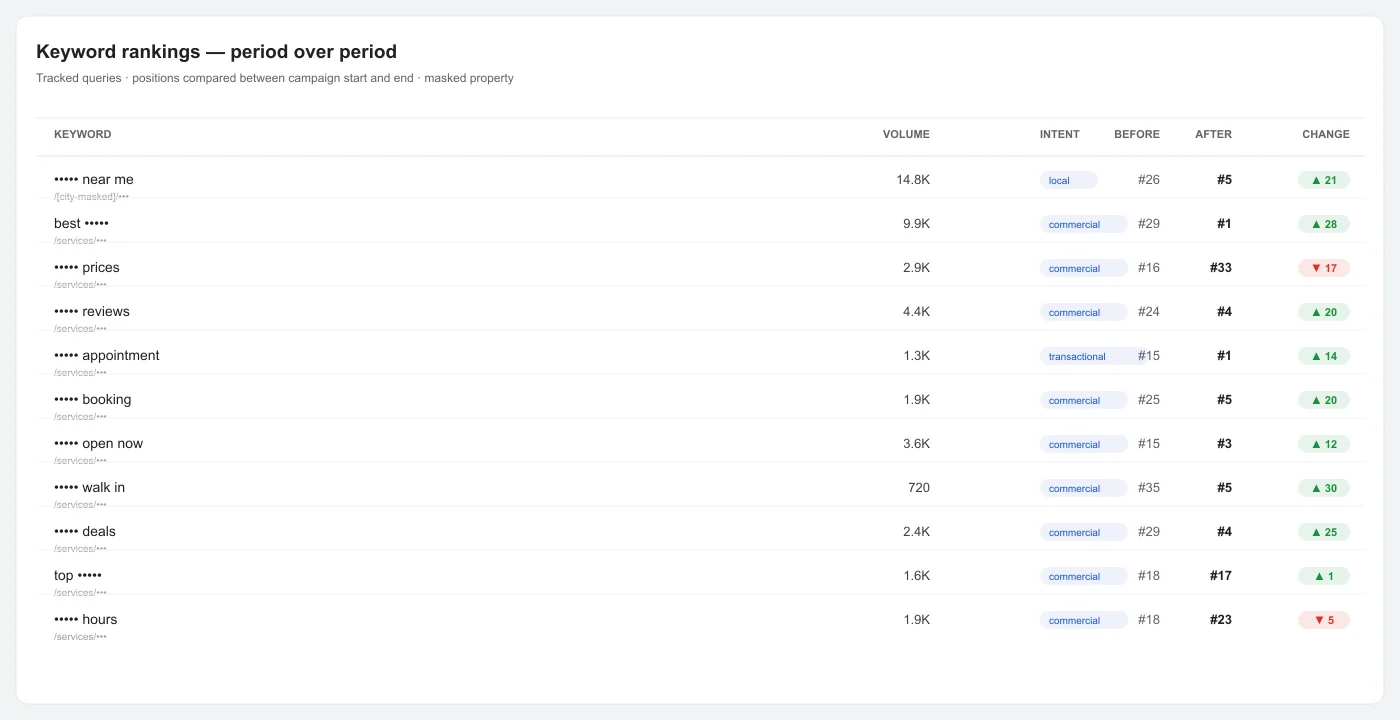
Task: Click the '••••• deals' keyword
Action: [x=85, y=532]
